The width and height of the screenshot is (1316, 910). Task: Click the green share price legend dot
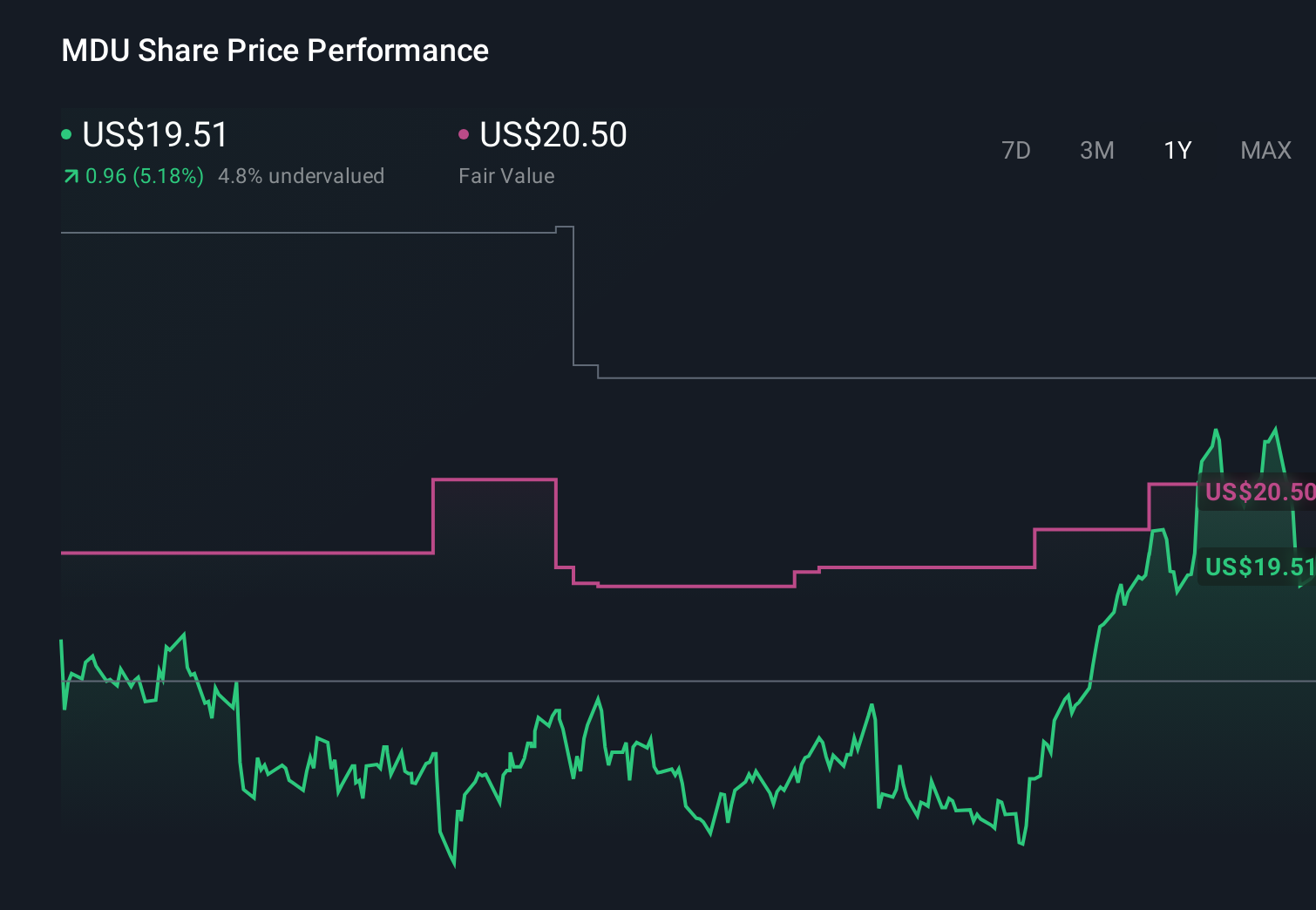(x=66, y=134)
